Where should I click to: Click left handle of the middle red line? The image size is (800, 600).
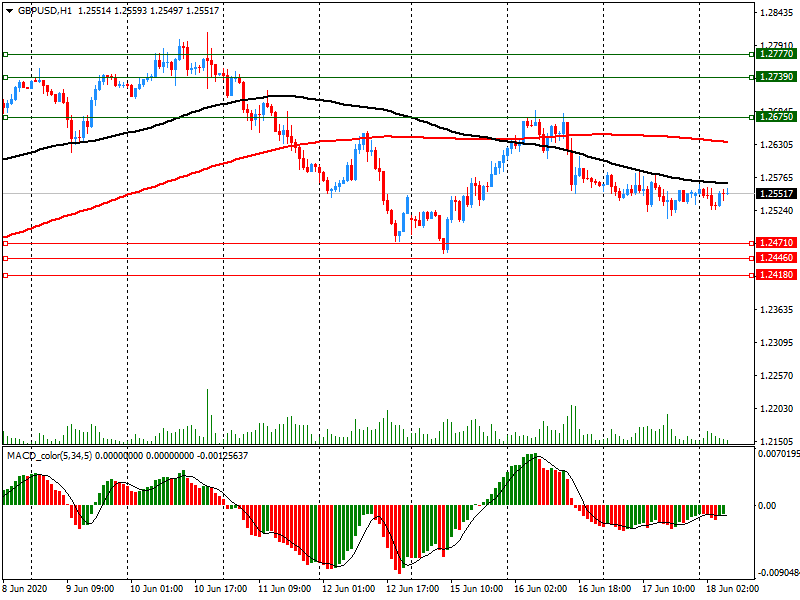point(5,259)
